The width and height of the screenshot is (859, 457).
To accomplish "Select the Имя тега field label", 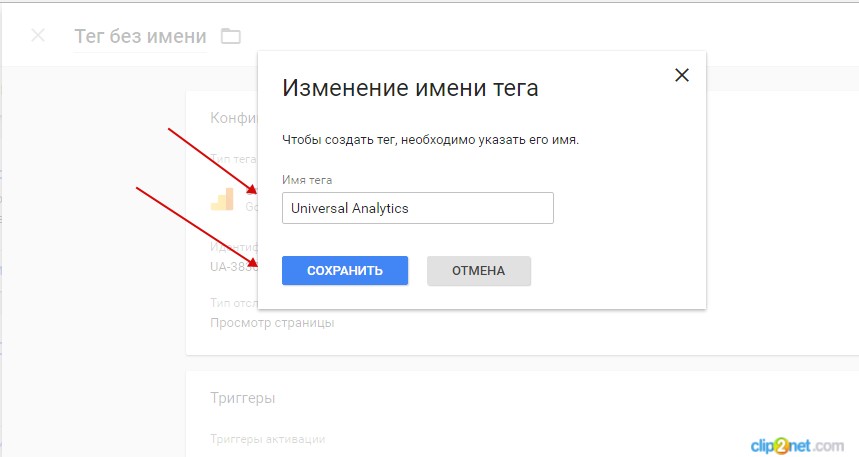I will (307, 180).
